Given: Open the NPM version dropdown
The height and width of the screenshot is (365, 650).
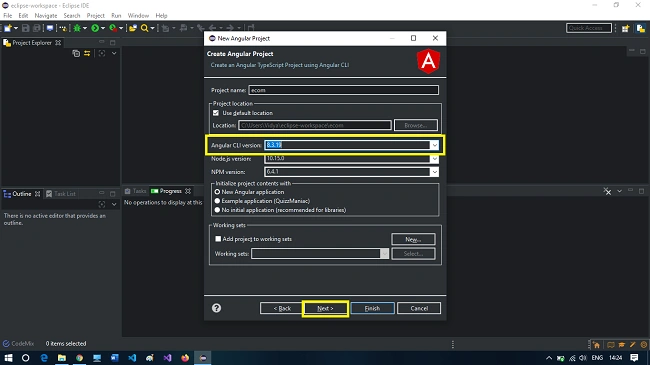Looking at the screenshot, I should click(434, 172).
